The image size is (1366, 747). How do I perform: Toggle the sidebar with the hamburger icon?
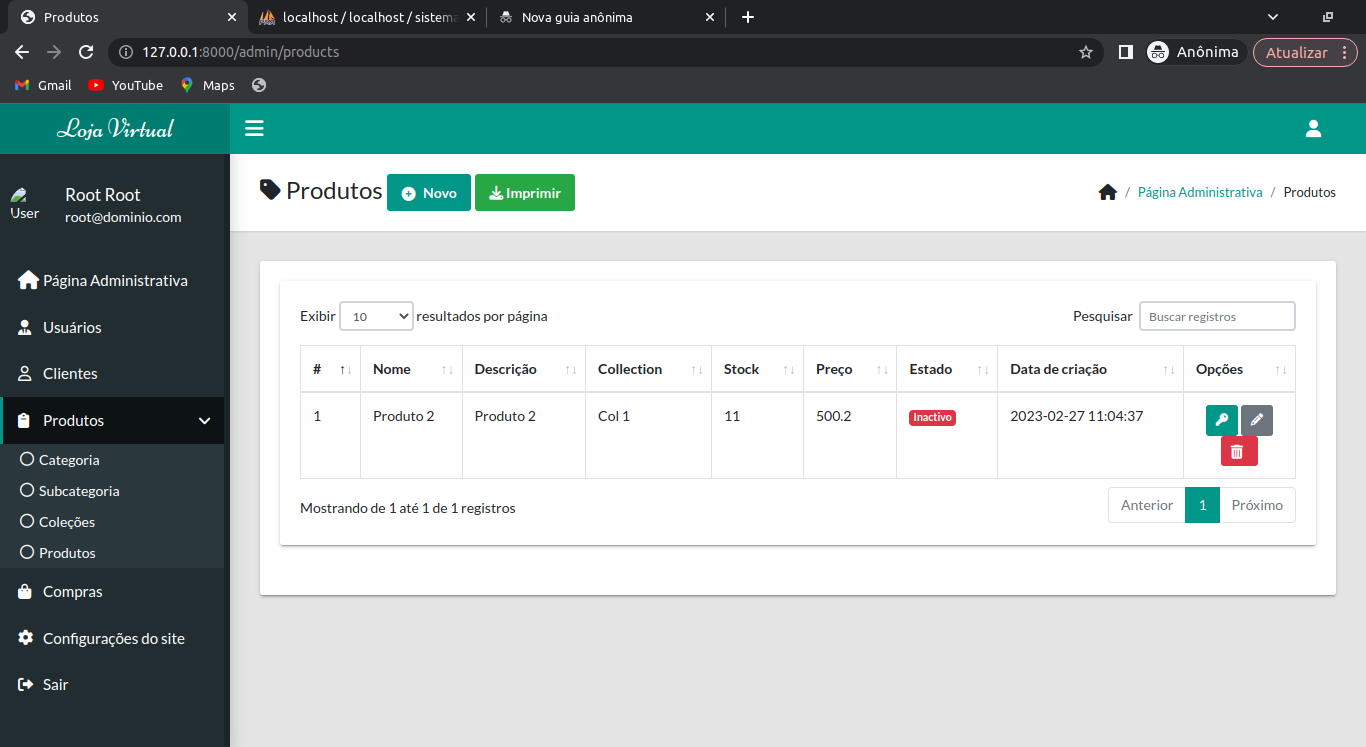tap(254, 128)
